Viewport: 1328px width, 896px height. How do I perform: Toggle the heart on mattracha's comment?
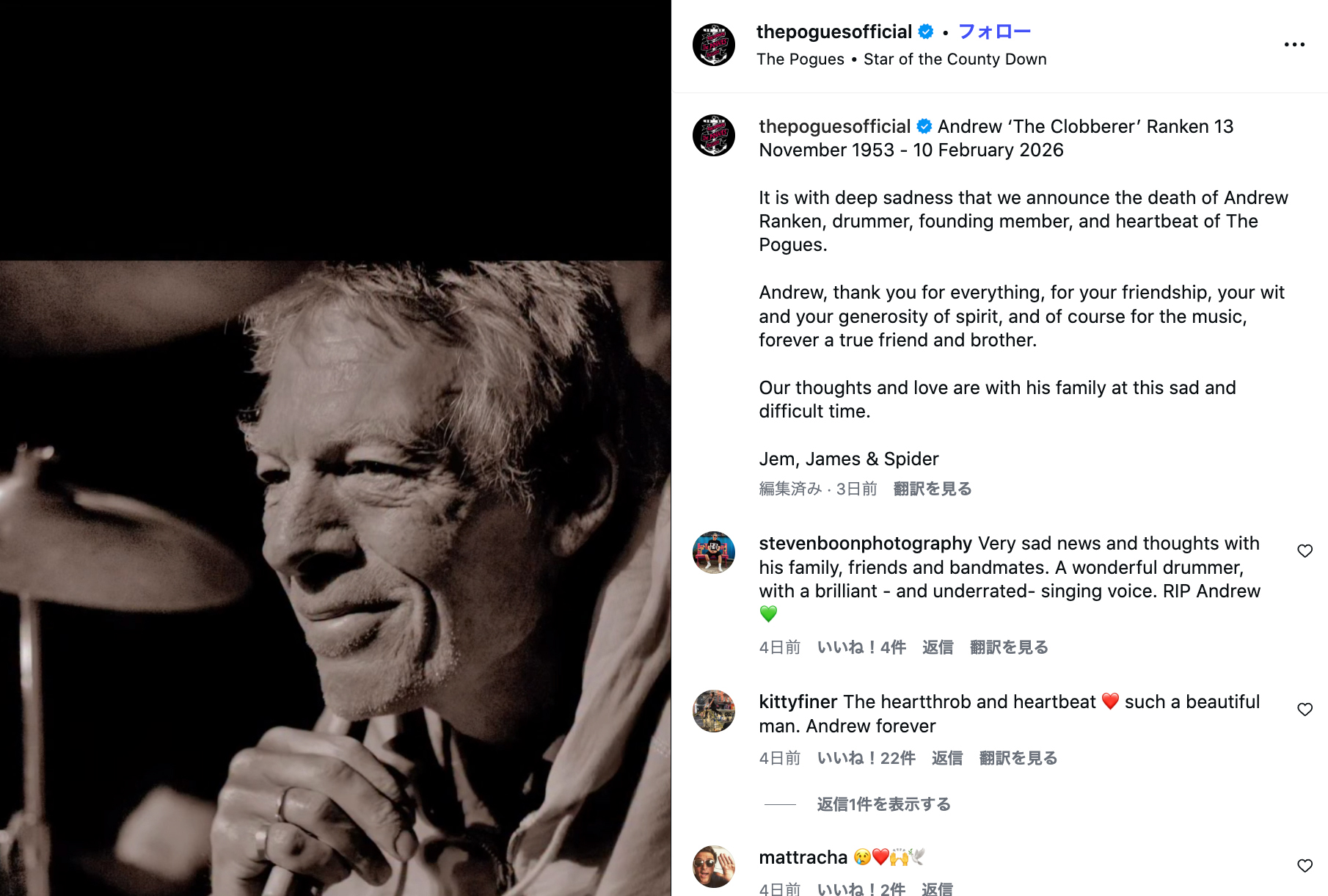pyautogui.click(x=1305, y=866)
